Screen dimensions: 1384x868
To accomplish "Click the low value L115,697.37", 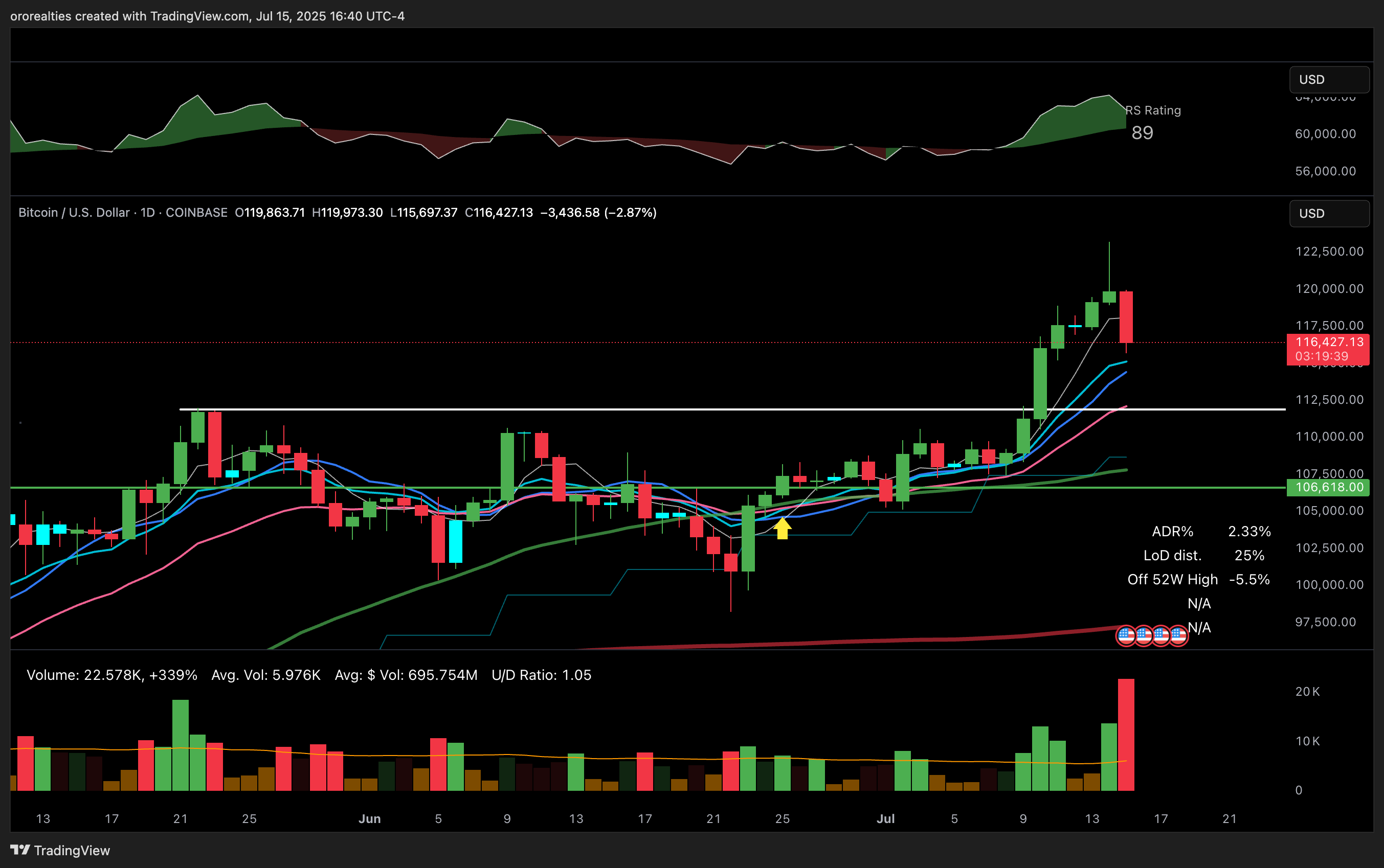I will tap(424, 213).
